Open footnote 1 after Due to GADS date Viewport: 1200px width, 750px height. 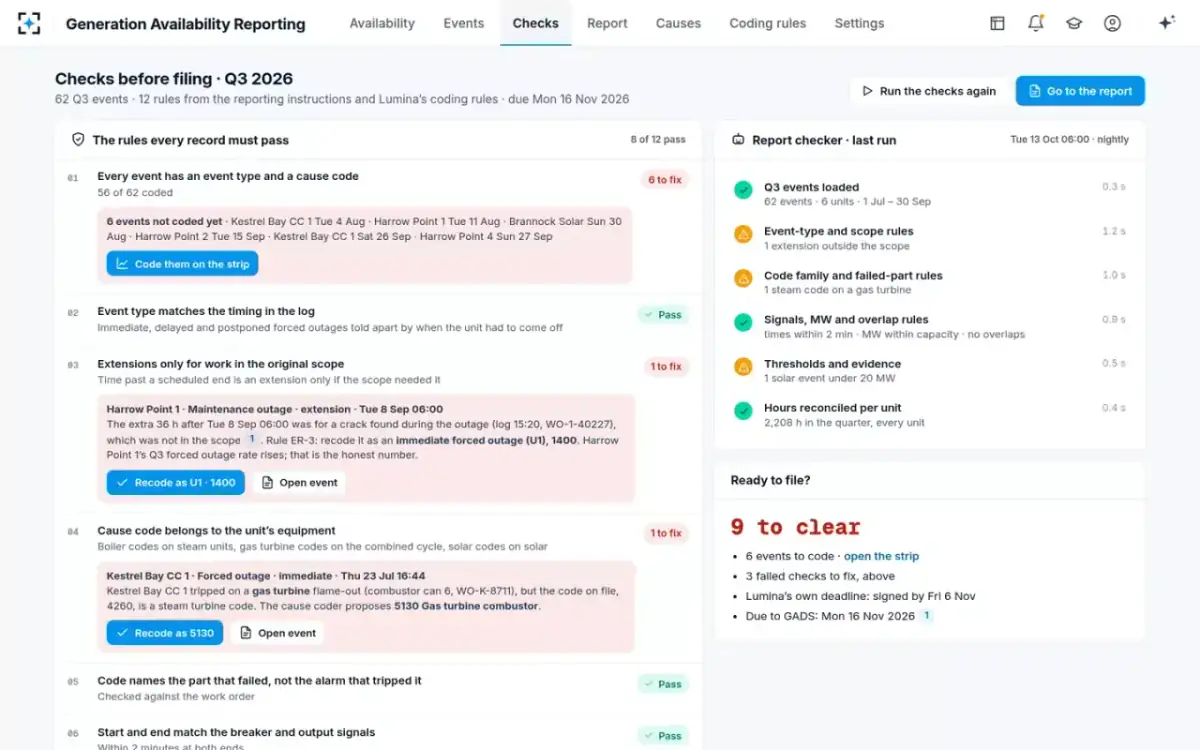pos(926,616)
